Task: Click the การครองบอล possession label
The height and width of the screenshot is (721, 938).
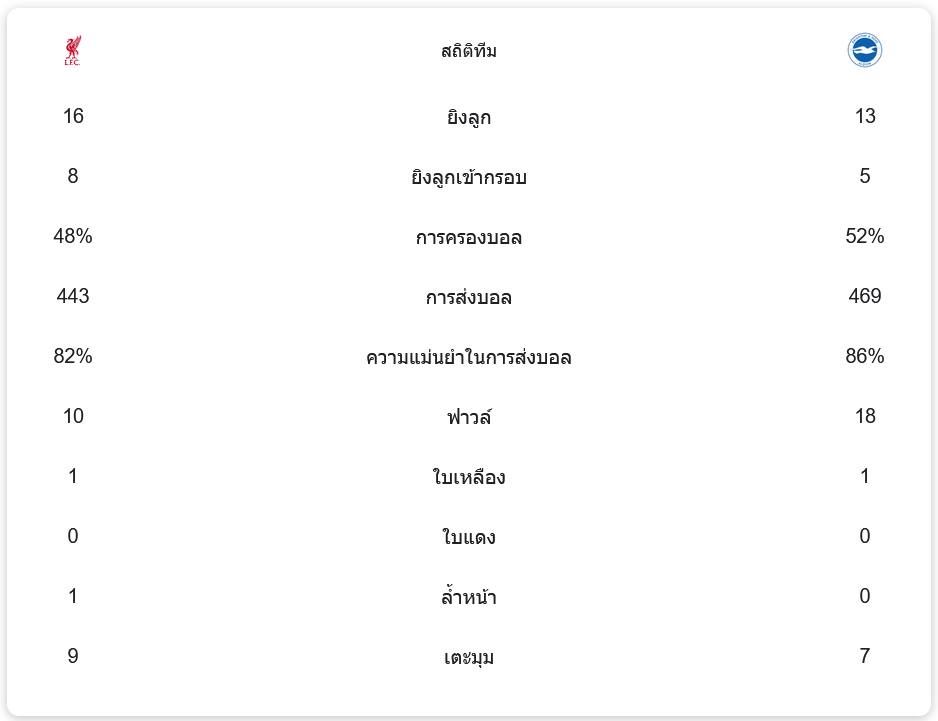Action: (469, 238)
